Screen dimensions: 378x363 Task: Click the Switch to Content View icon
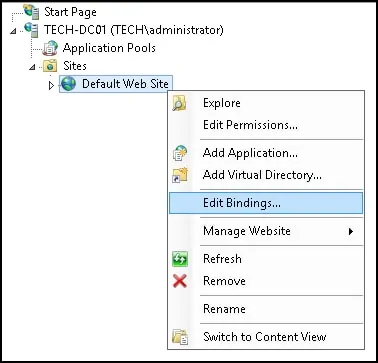[180, 337]
